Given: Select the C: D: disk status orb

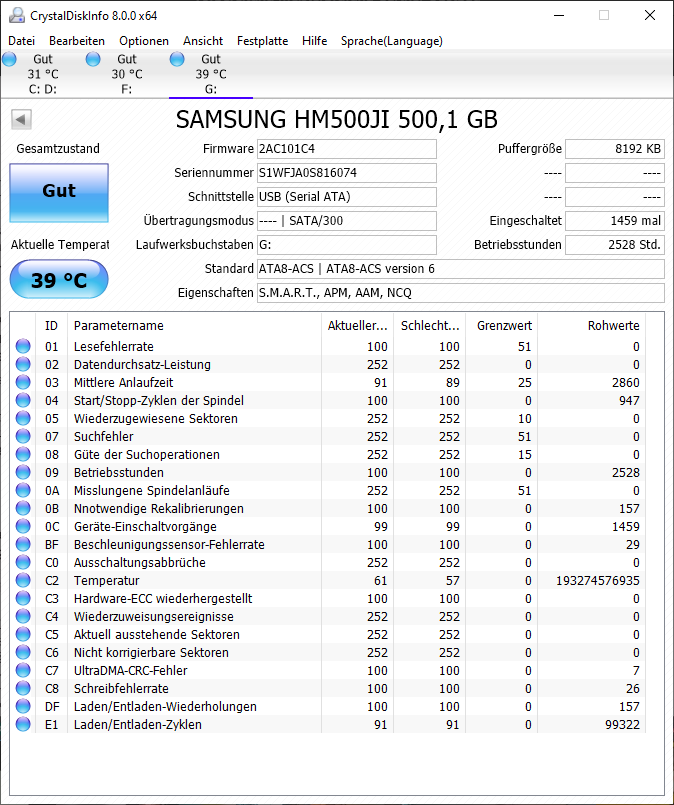Looking at the screenshot, I should (9, 60).
